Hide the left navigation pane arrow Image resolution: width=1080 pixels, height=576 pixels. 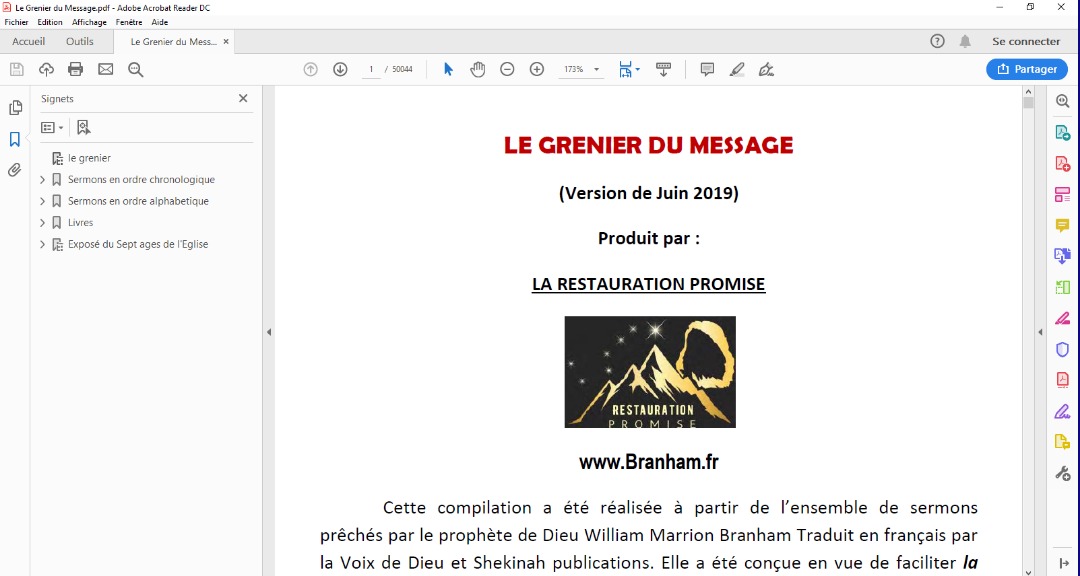tap(269, 332)
